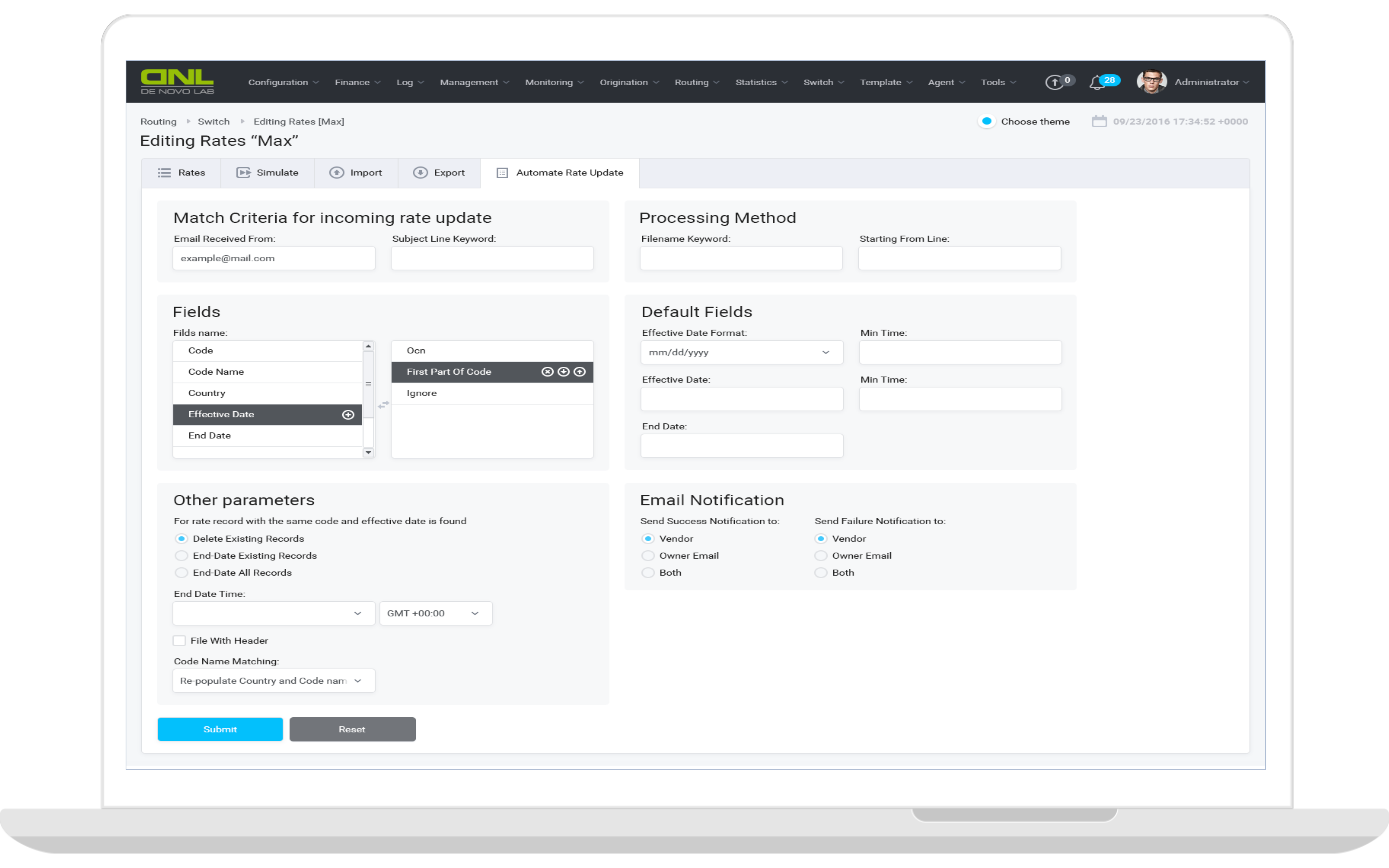Switch to the Import tab
This screenshot has width=1389, height=868.
click(356, 173)
